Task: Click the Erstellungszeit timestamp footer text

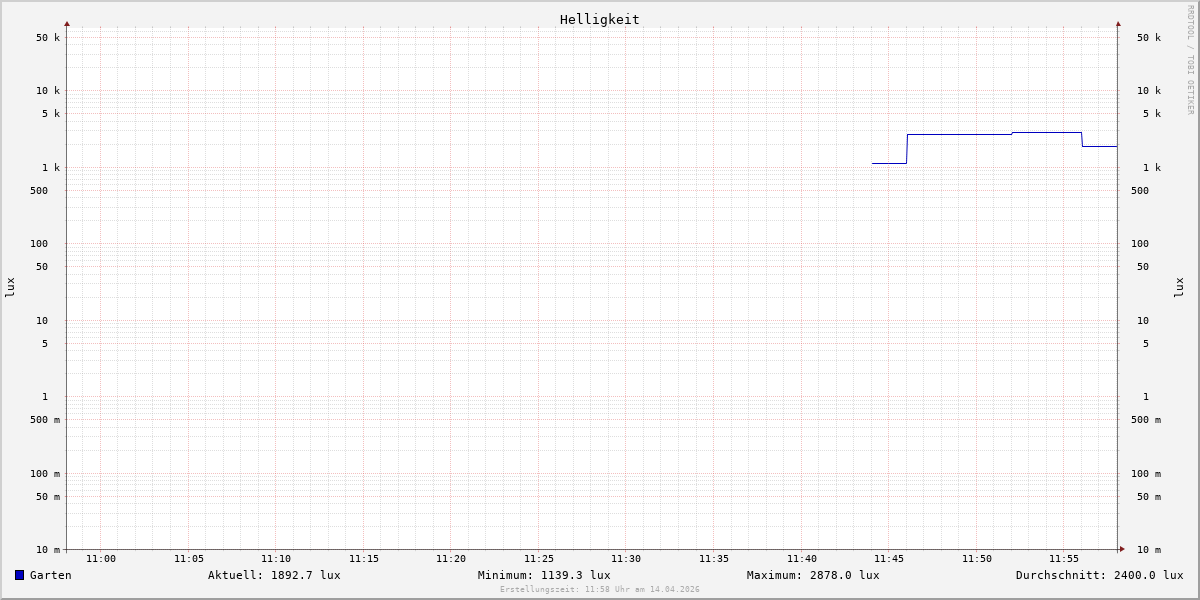Action: [x=600, y=590]
